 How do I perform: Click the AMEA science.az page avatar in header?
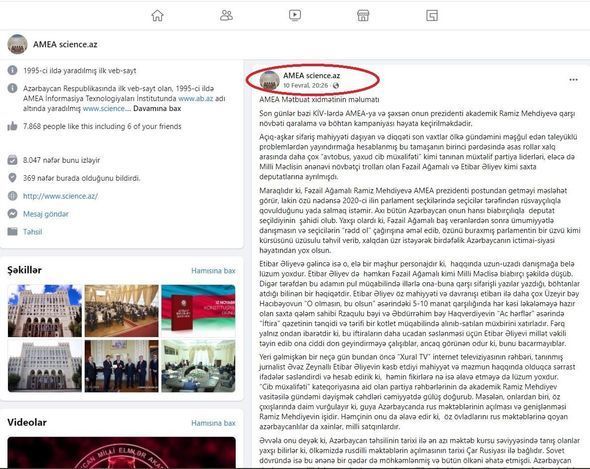[17, 44]
